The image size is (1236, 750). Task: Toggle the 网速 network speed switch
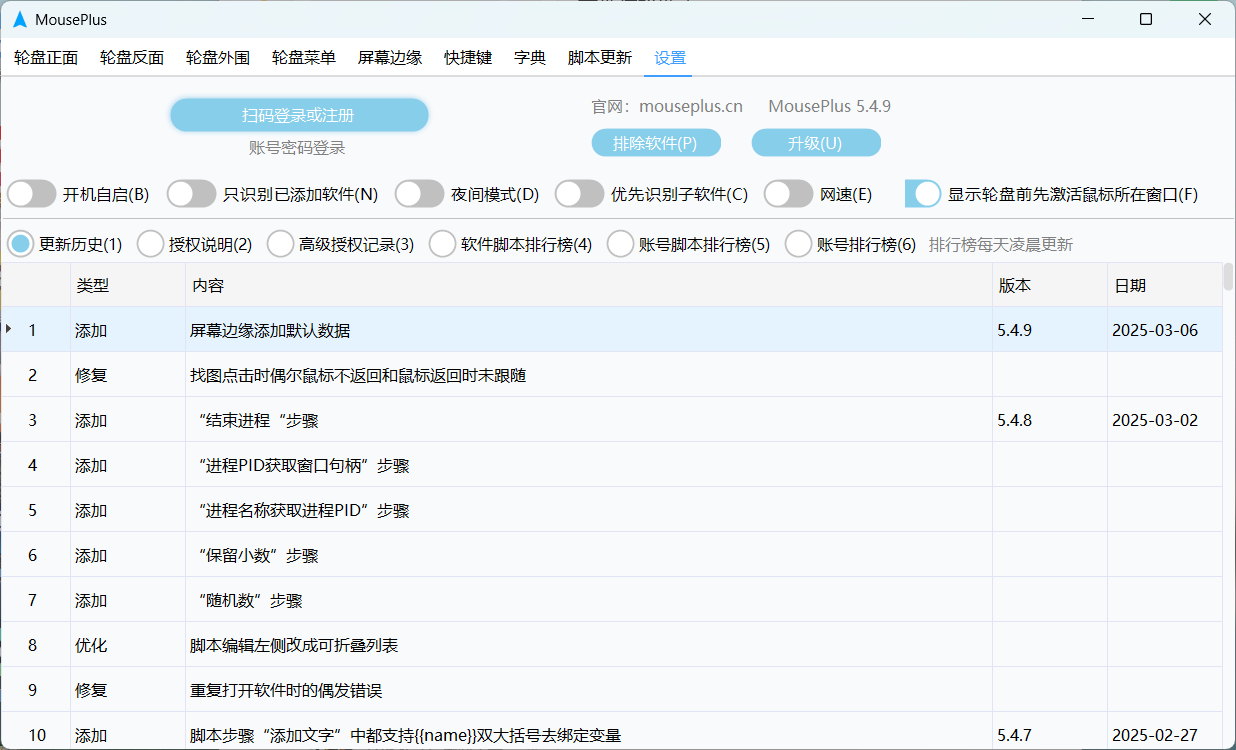(788, 194)
